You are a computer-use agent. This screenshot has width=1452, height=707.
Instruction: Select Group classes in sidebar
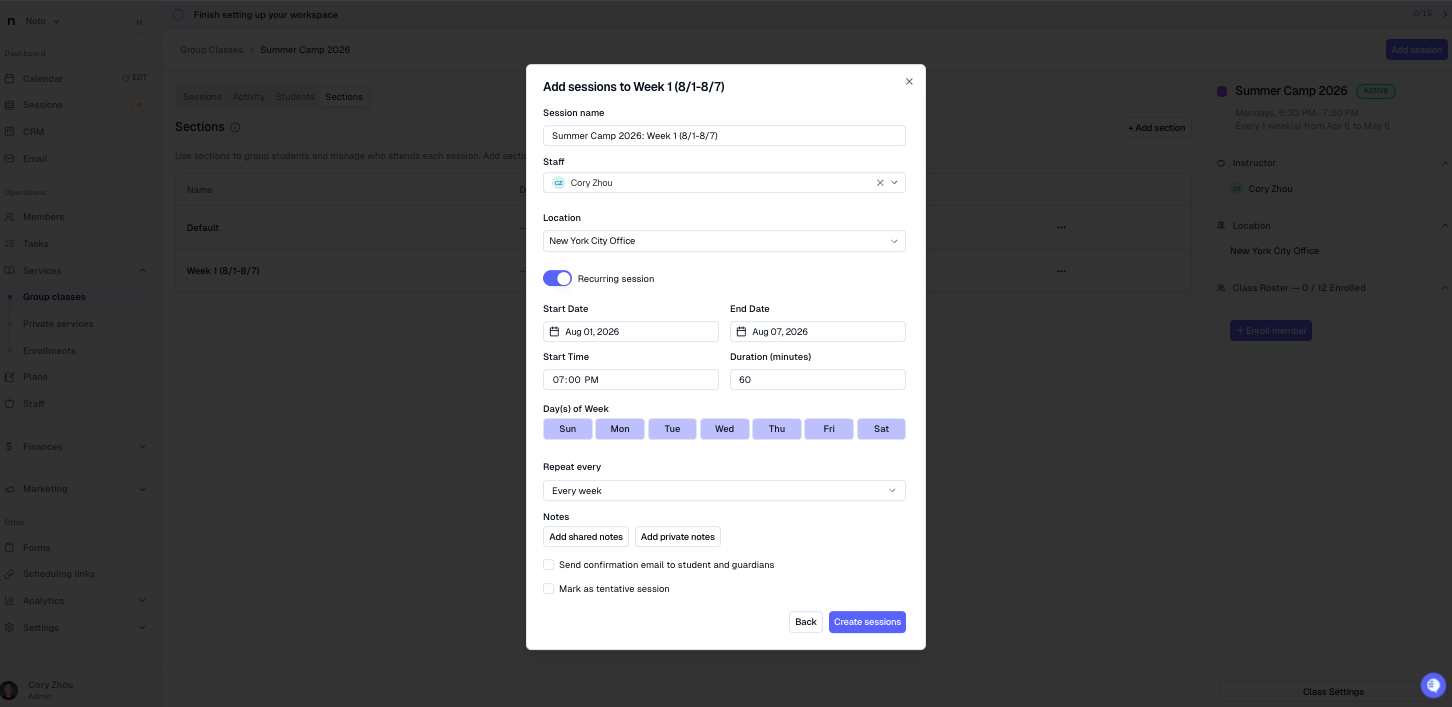tap(54, 297)
